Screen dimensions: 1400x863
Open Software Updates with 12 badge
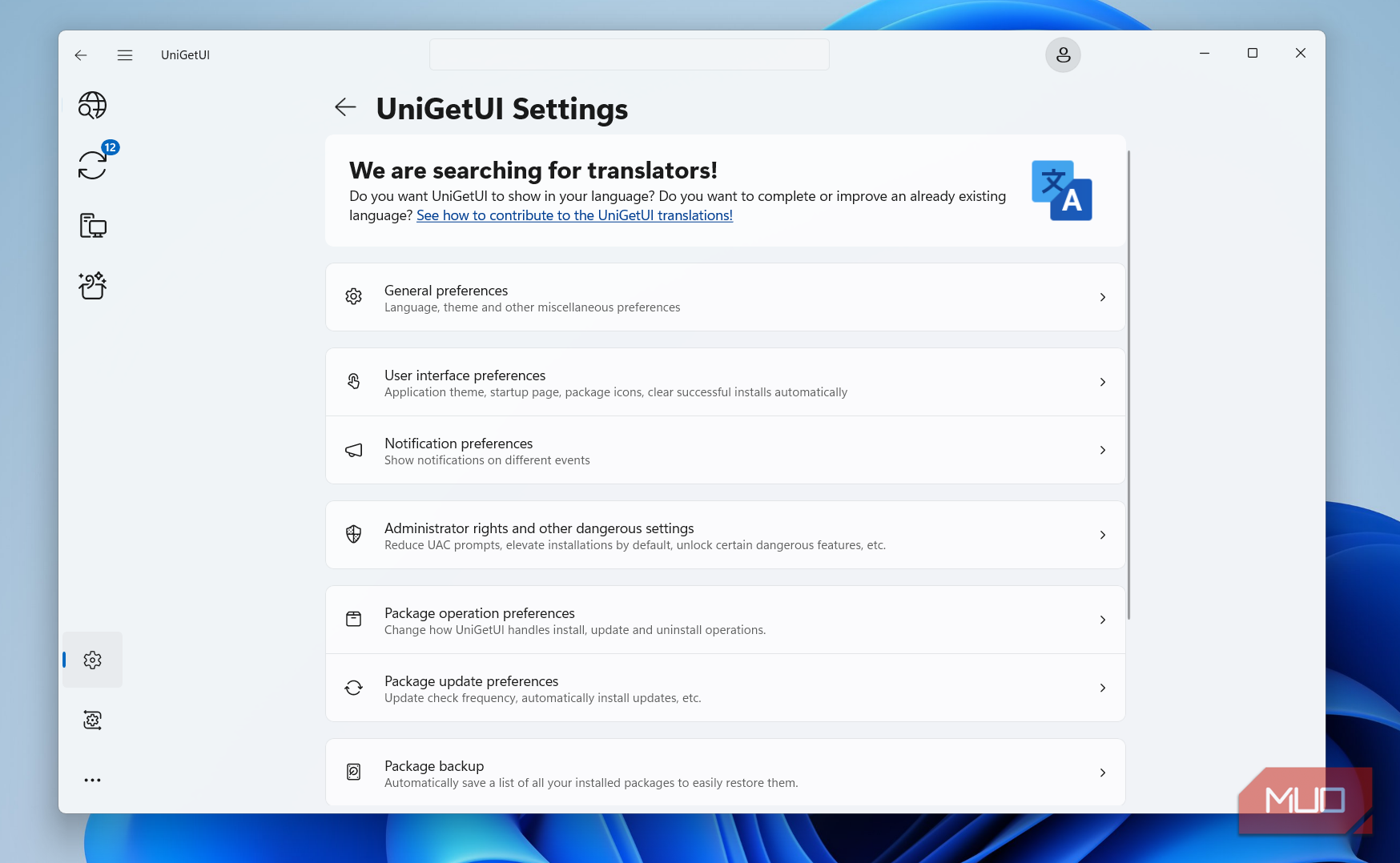pos(93,164)
